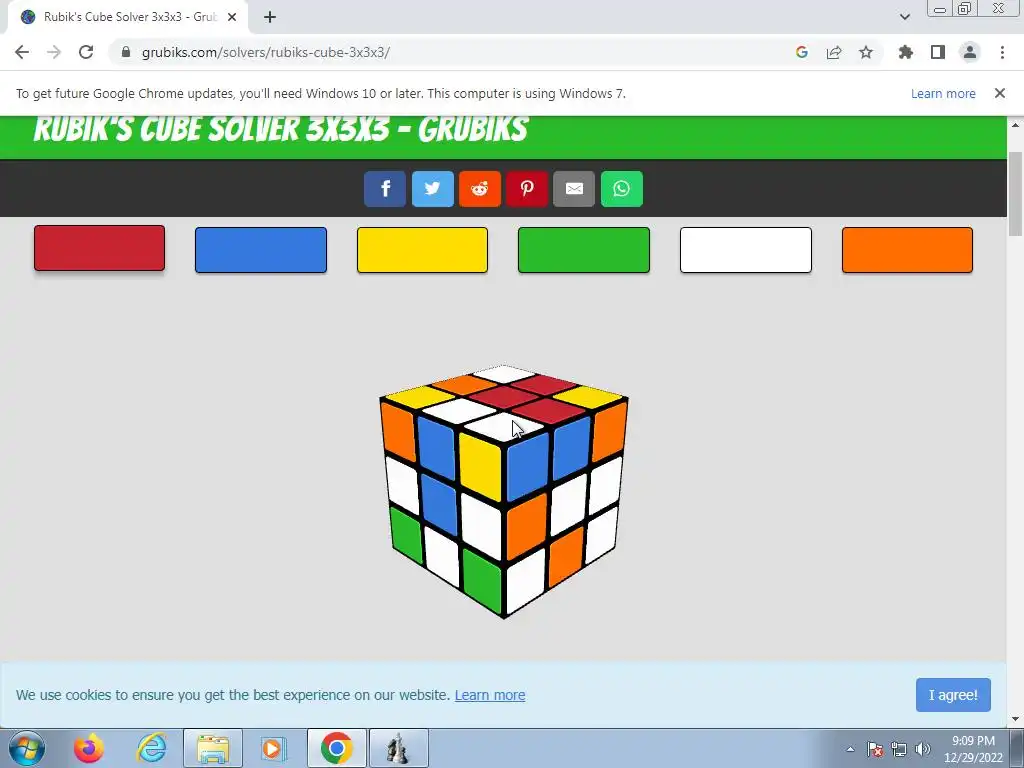Share page via email icon
Viewport: 1024px width, 768px height.
pyautogui.click(x=574, y=189)
